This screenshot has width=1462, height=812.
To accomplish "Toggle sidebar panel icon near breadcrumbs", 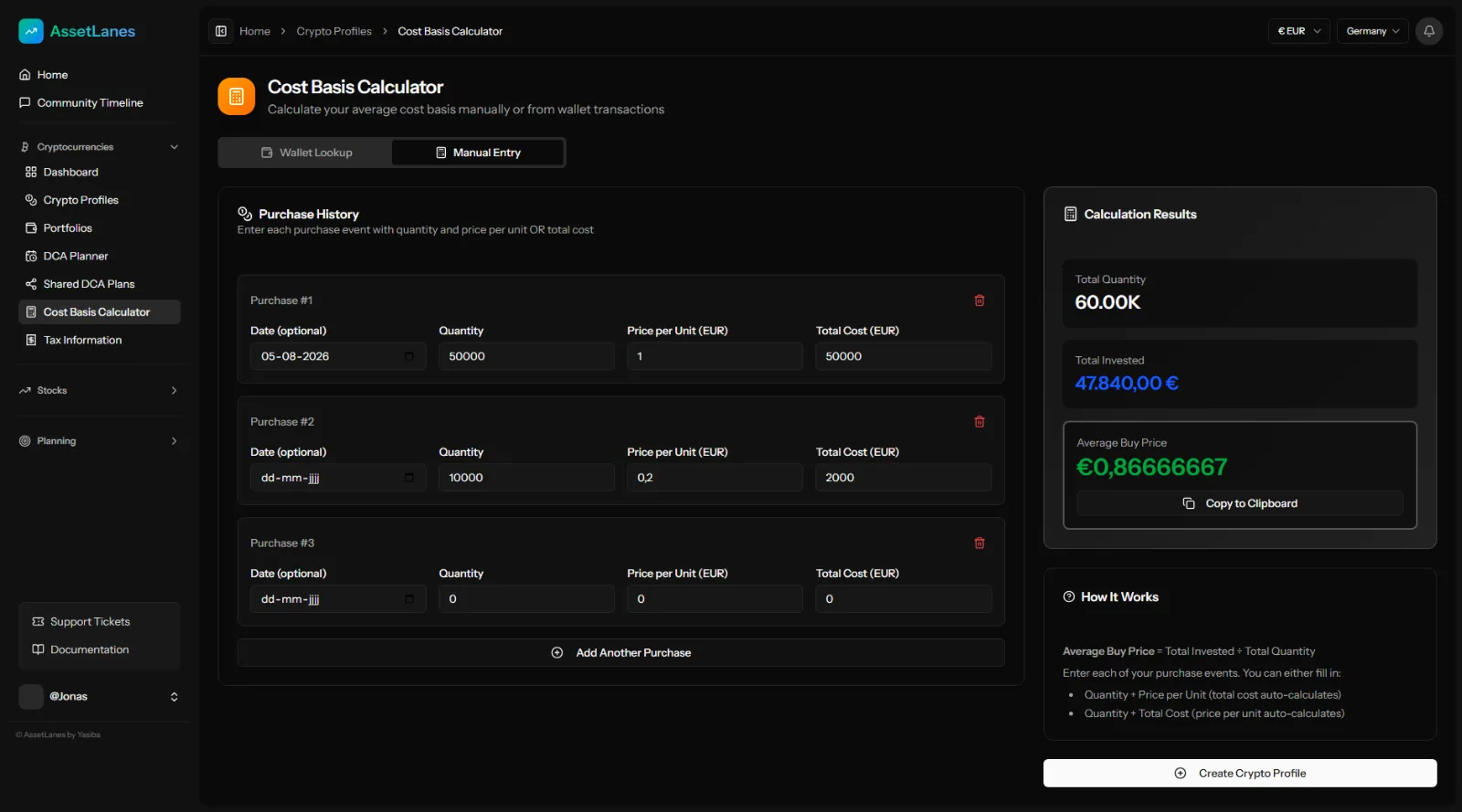I will pyautogui.click(x=221, y=31).
